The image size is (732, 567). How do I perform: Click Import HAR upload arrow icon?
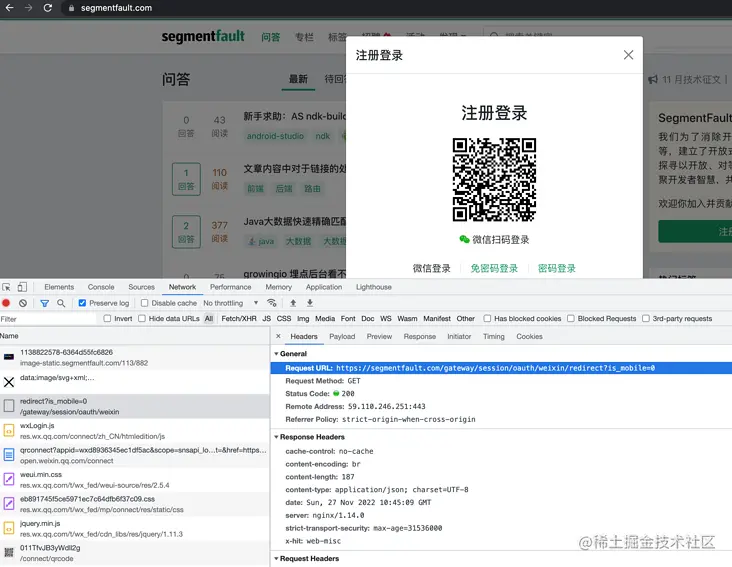click(x=293, y=303)
